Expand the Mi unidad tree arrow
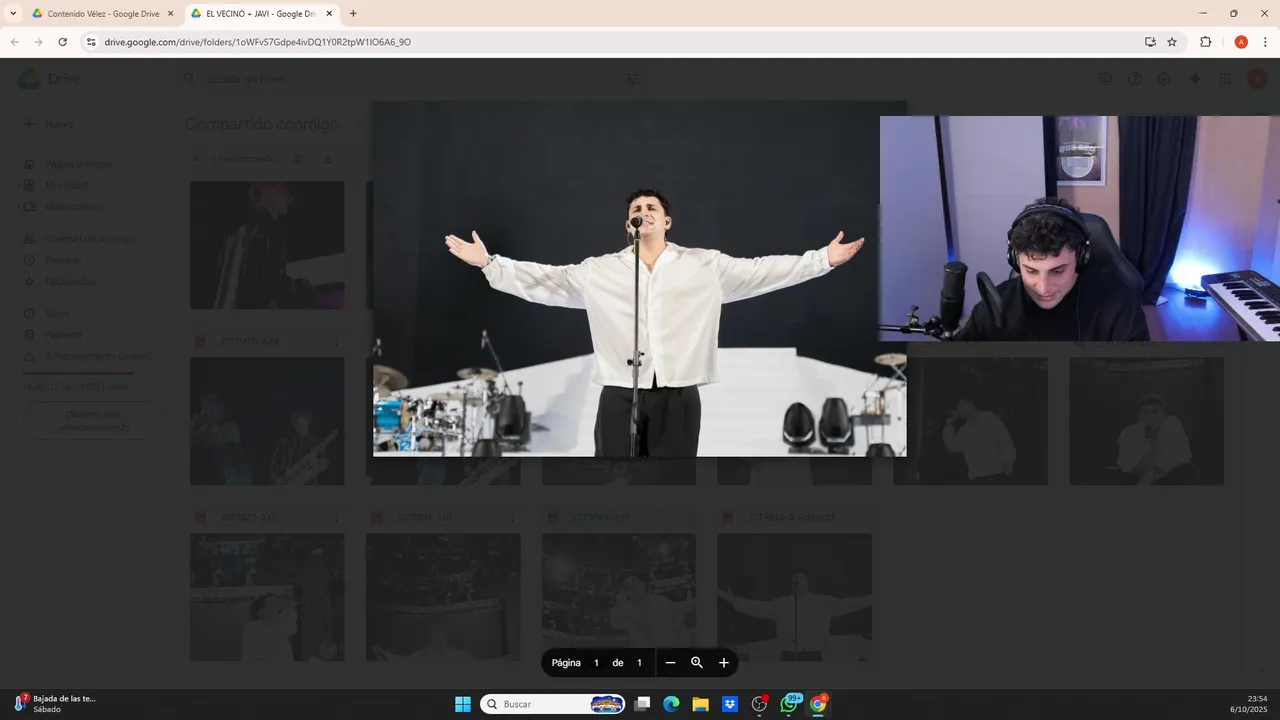This screenshot has width=1280, height=720. coord(20,185)
